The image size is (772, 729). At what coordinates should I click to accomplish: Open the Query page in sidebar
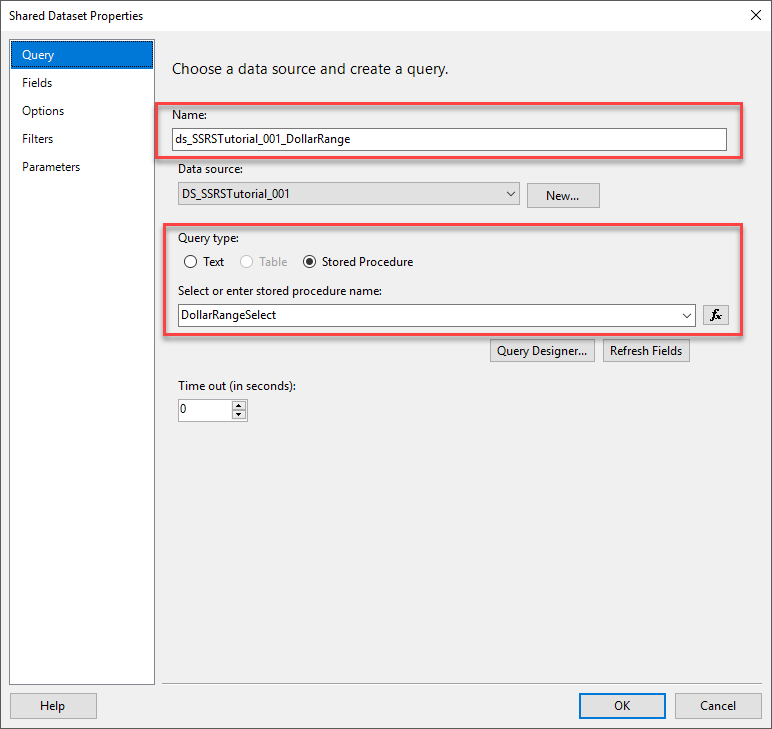[39, 55]
